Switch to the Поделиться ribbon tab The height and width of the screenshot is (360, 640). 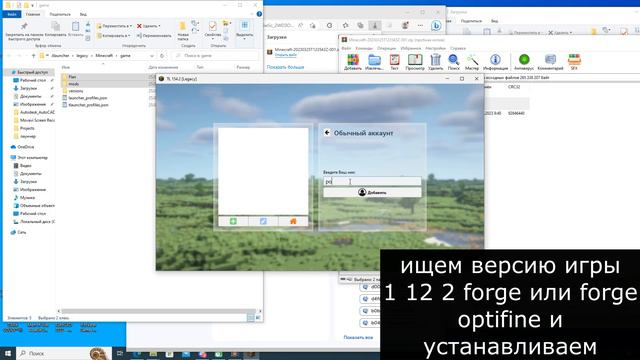coord(60,14)
